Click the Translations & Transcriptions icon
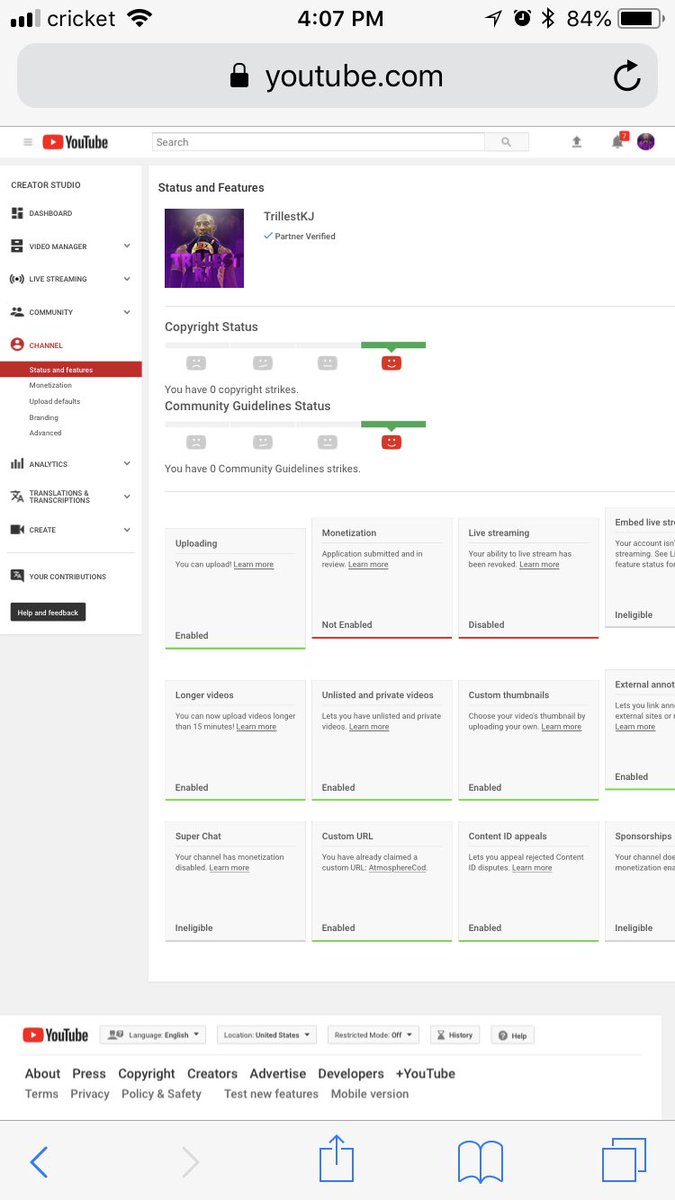 pyautogui.click(x=17, y=496)
